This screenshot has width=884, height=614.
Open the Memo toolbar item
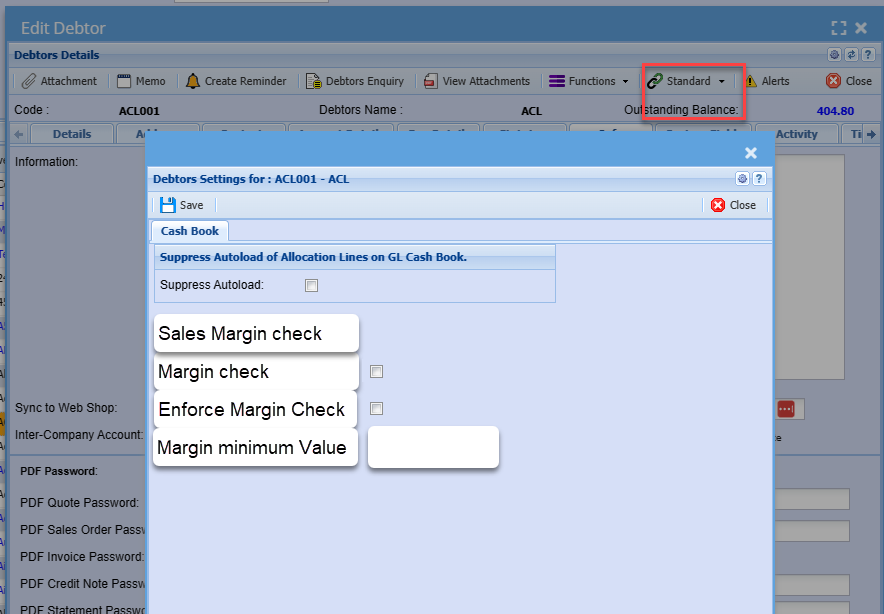141,81
